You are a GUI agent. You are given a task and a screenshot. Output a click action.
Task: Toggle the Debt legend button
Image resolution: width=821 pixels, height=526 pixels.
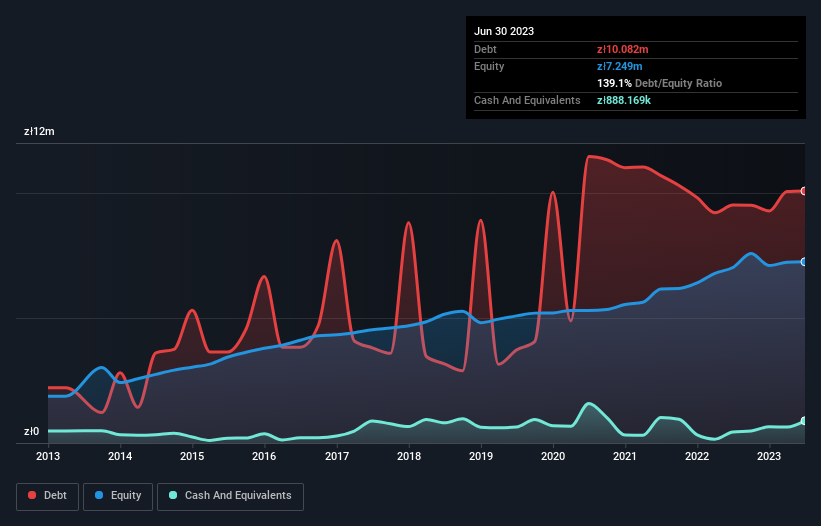point(48,496)
